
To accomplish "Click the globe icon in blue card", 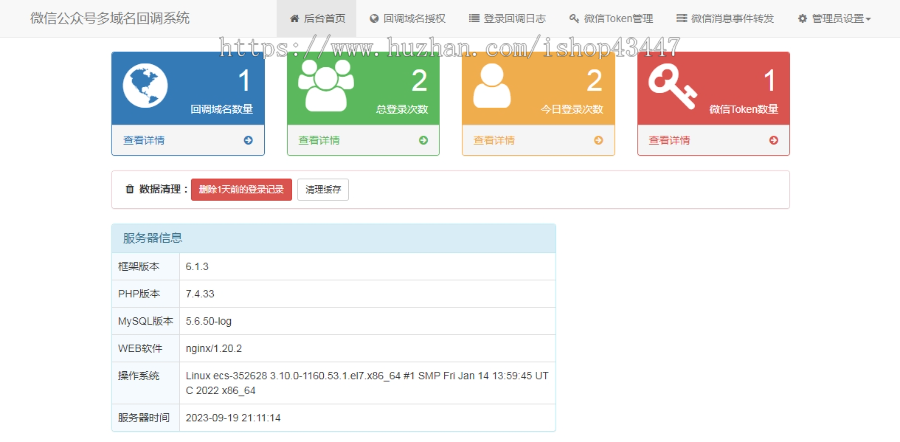I will coord(144,85).
